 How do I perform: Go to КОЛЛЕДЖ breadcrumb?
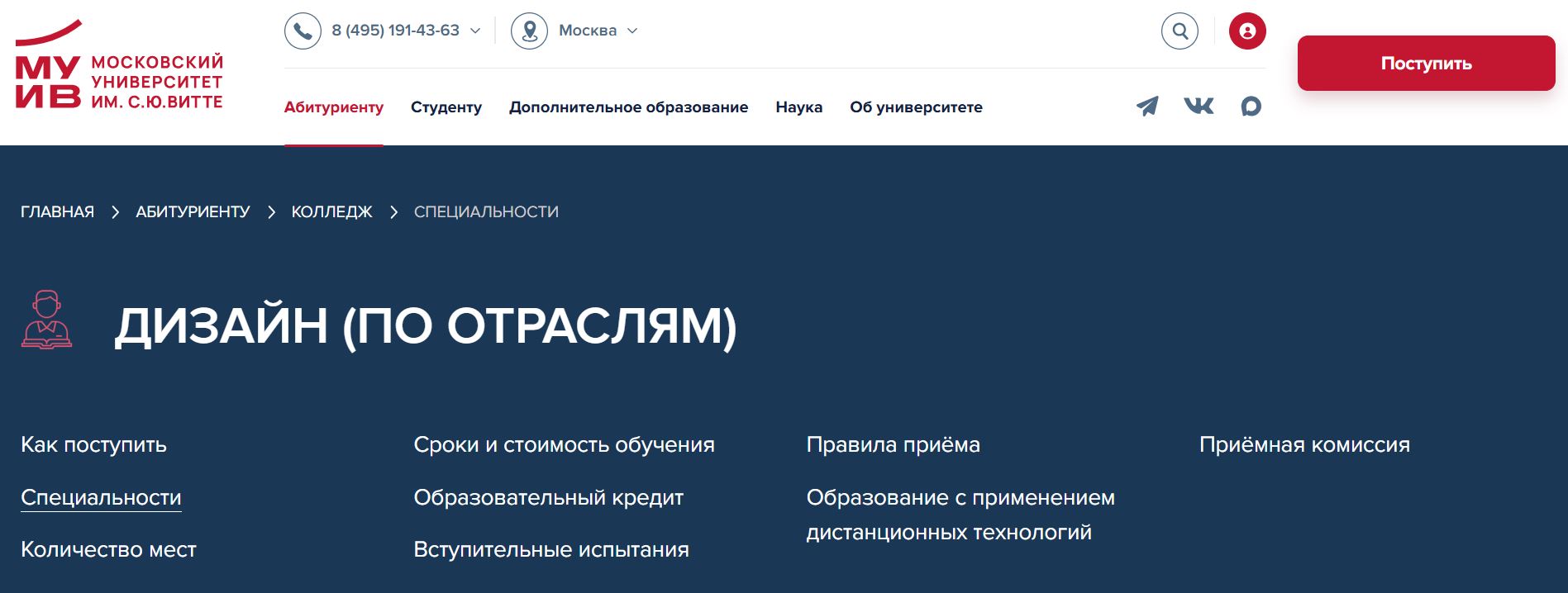pos(331,212)
